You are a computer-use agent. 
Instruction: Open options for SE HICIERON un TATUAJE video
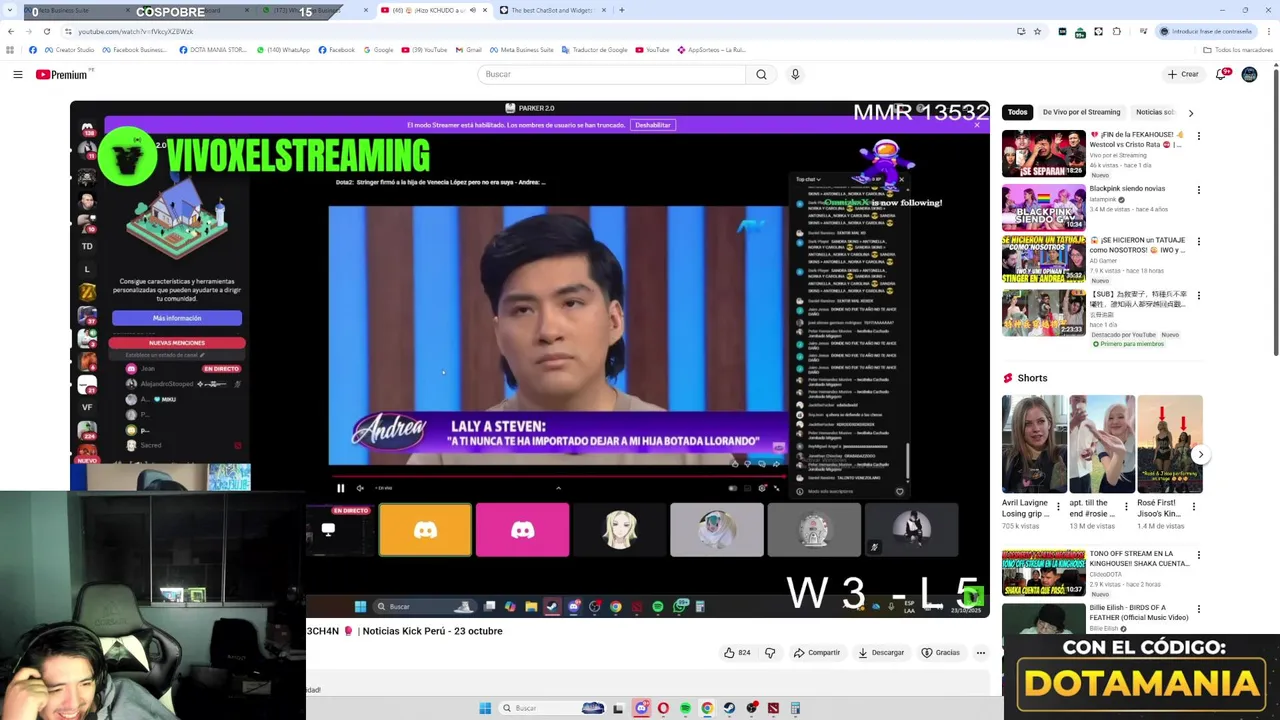point(1199,242)
